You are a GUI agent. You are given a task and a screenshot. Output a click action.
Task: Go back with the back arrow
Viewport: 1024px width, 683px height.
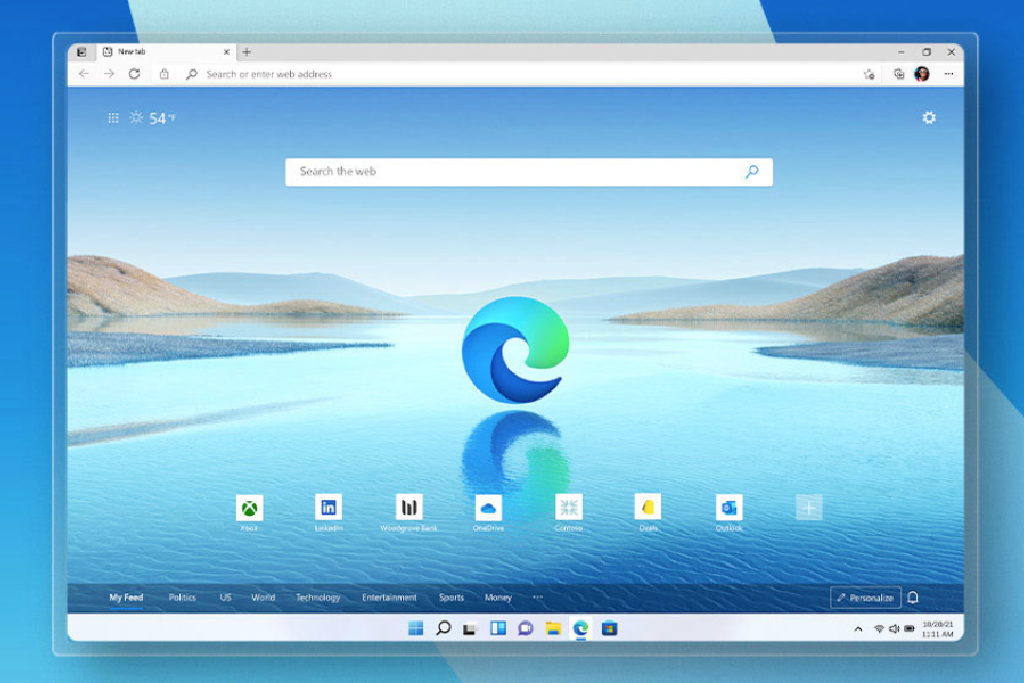(x=84, y=74)
